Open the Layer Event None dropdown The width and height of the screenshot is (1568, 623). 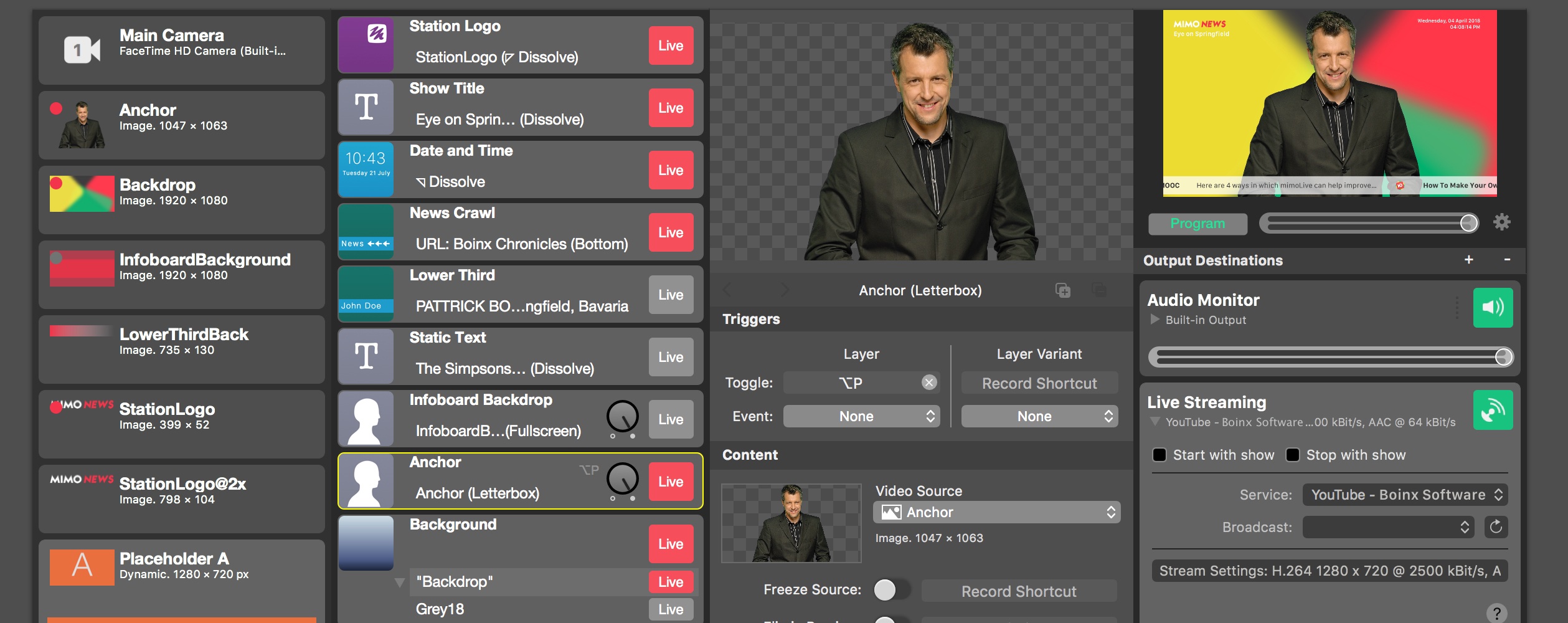point(861,416)
